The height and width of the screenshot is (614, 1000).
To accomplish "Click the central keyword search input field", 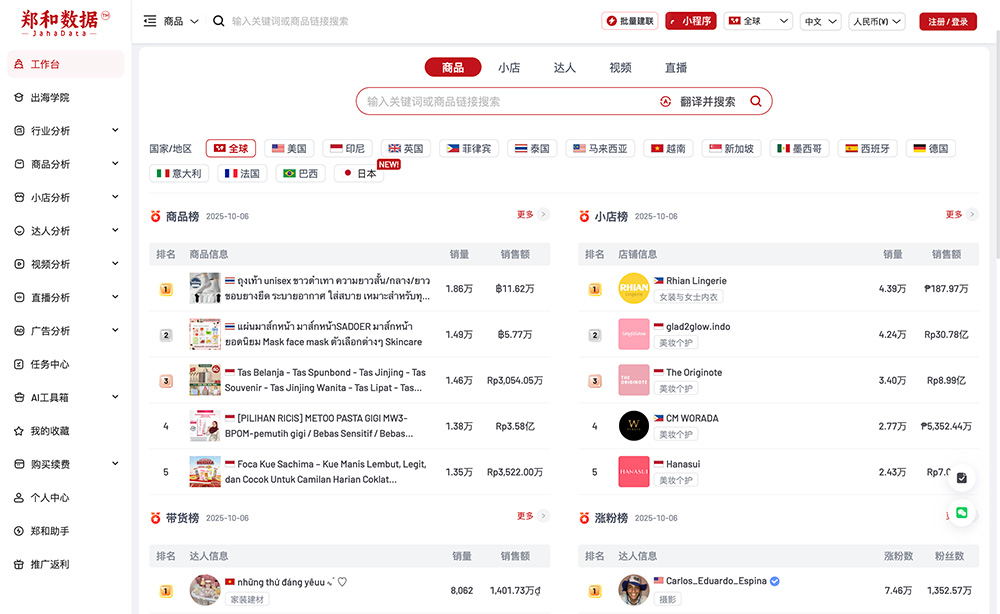I will 505,101.
